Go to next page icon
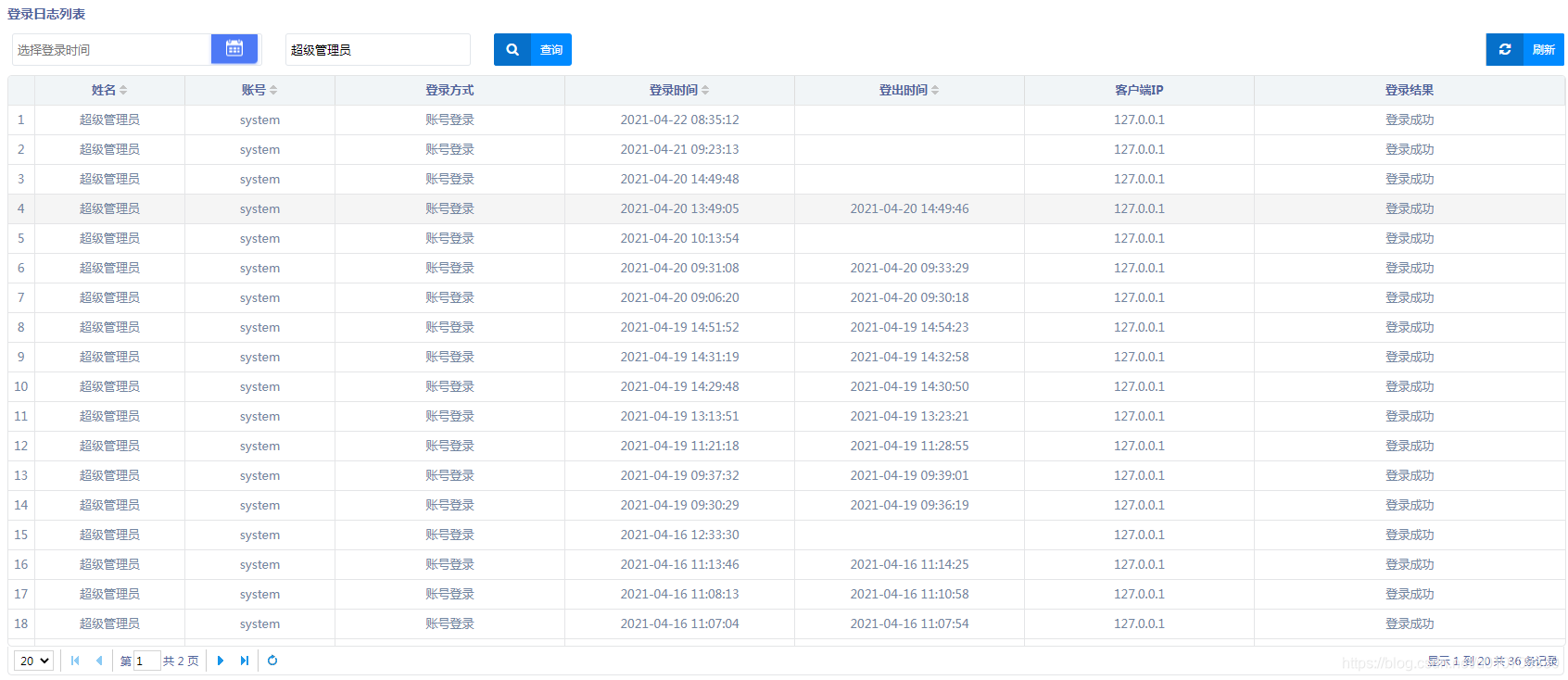The width and height of the screenshot is (1568, 680). (x=221, y=661)
